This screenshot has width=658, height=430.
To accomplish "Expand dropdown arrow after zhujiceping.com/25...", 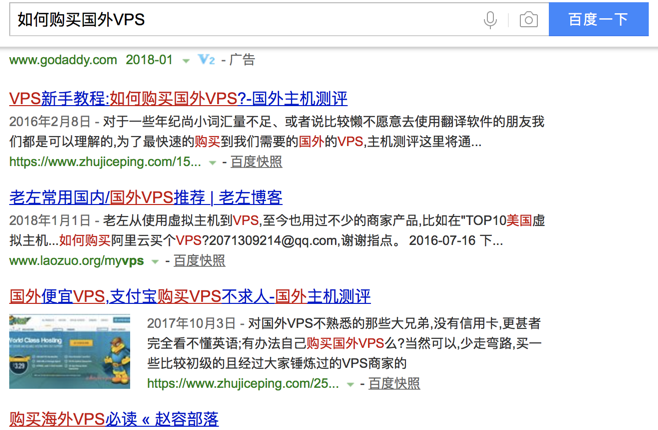I will pyautogui.click(x=350, y=384).
